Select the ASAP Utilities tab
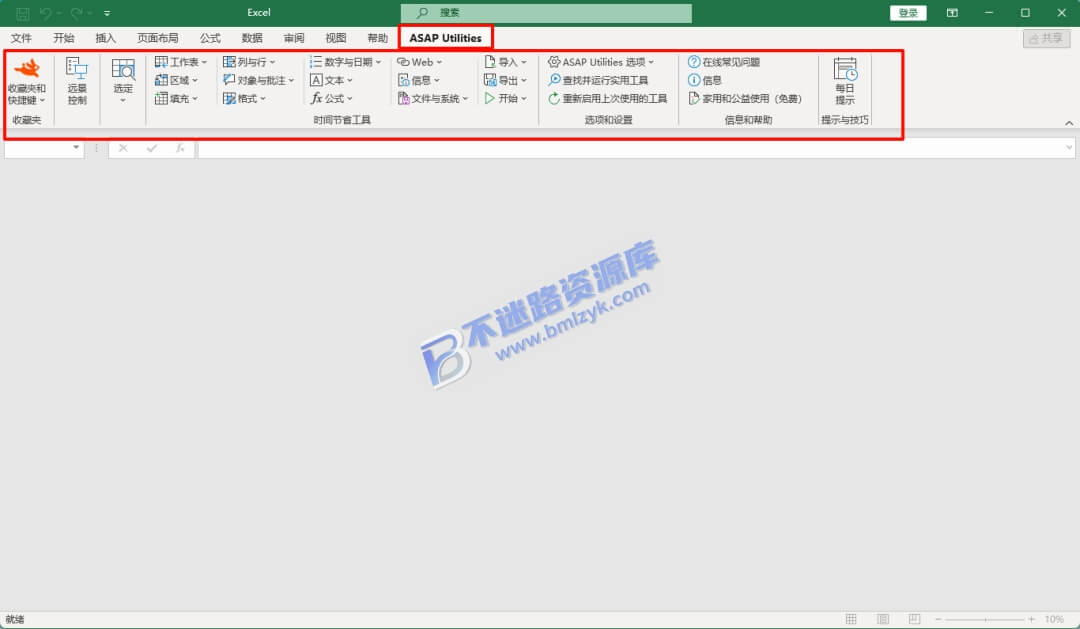1080x629 pixels. pos(446,38)
